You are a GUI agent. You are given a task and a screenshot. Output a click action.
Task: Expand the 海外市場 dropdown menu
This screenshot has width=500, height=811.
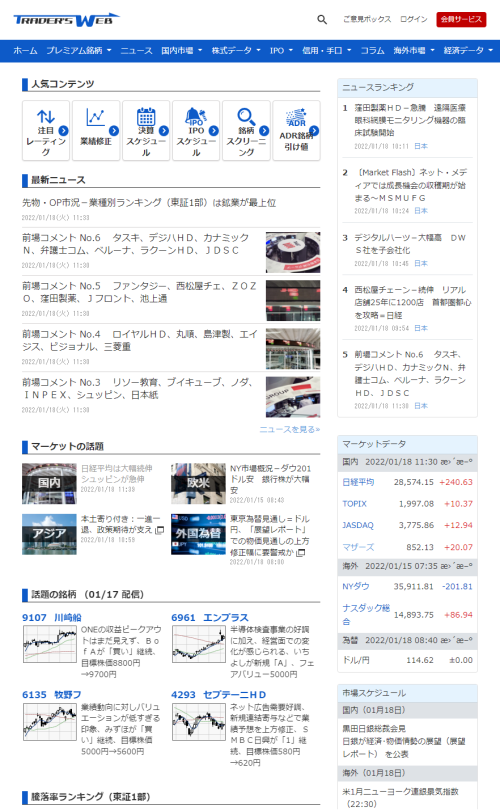click(x=414, y=50)
